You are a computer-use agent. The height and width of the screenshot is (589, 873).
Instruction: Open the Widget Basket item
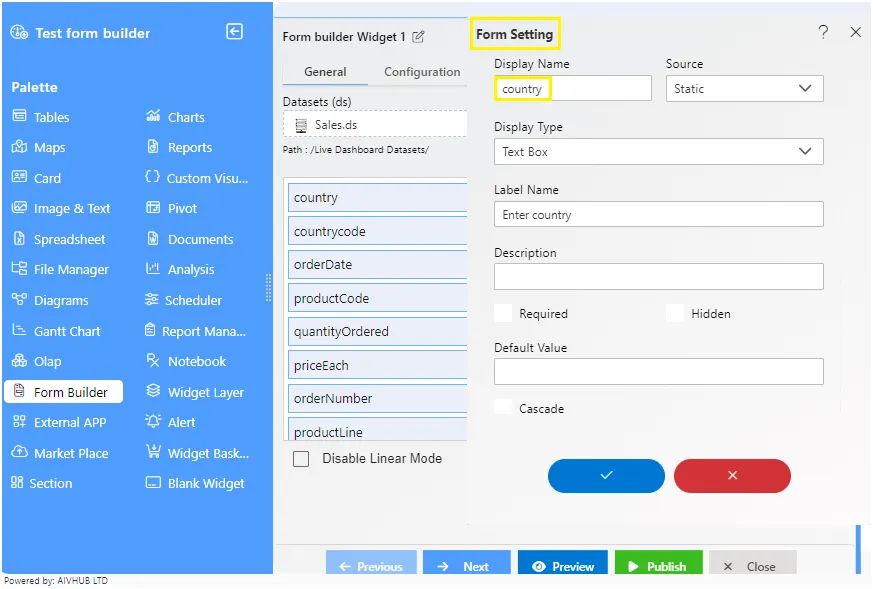pyautogui.click(x=197, y=453)
